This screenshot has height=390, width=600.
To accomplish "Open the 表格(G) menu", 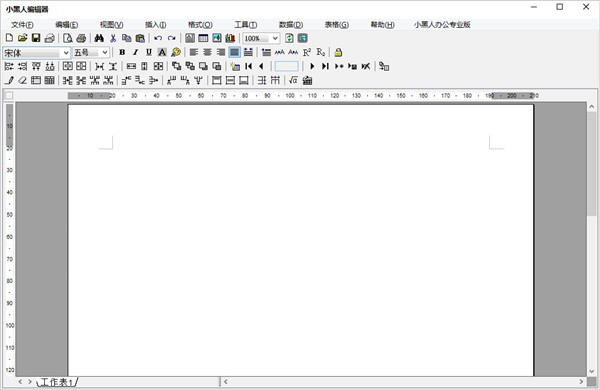I will coord(337,24).
